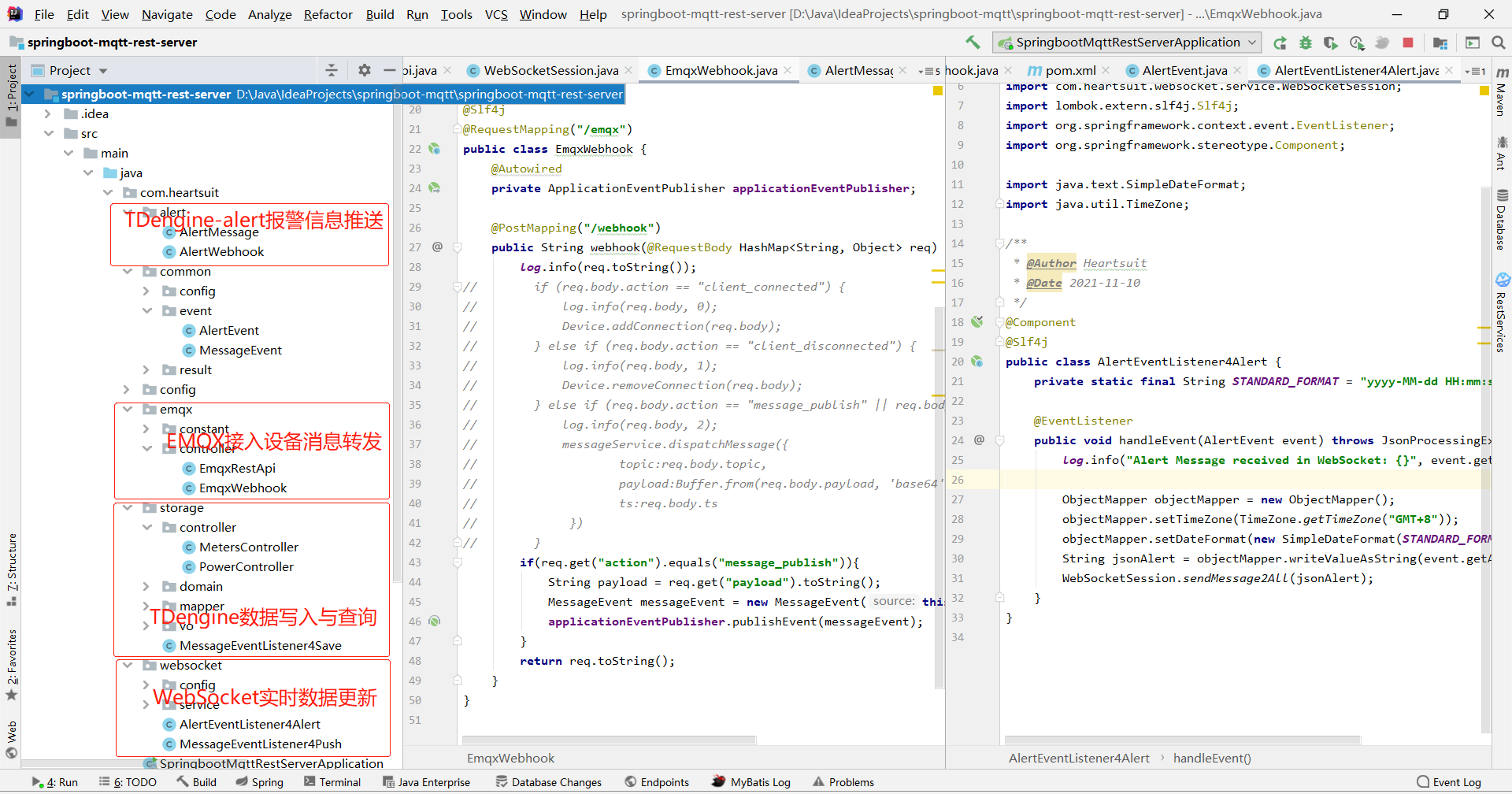Collapse the com.heartsuit package

(x=107, y=192)
